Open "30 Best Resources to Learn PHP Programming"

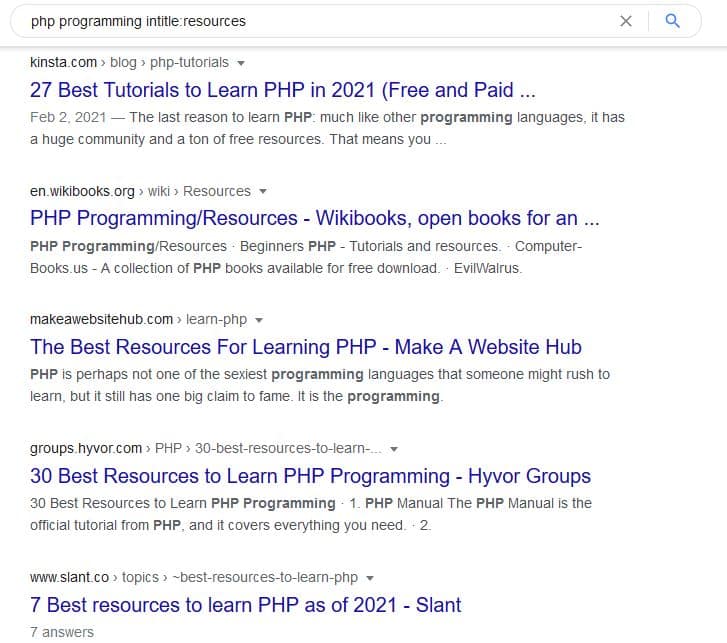click(310, 476)
